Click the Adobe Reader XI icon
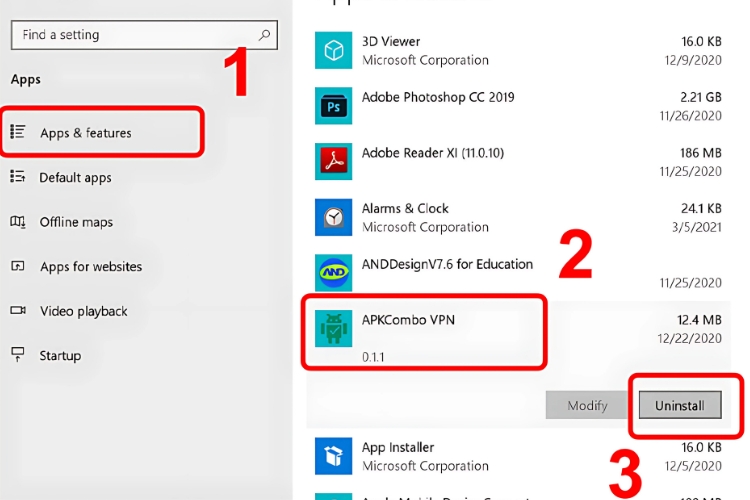750x500 pixels. 333,160
